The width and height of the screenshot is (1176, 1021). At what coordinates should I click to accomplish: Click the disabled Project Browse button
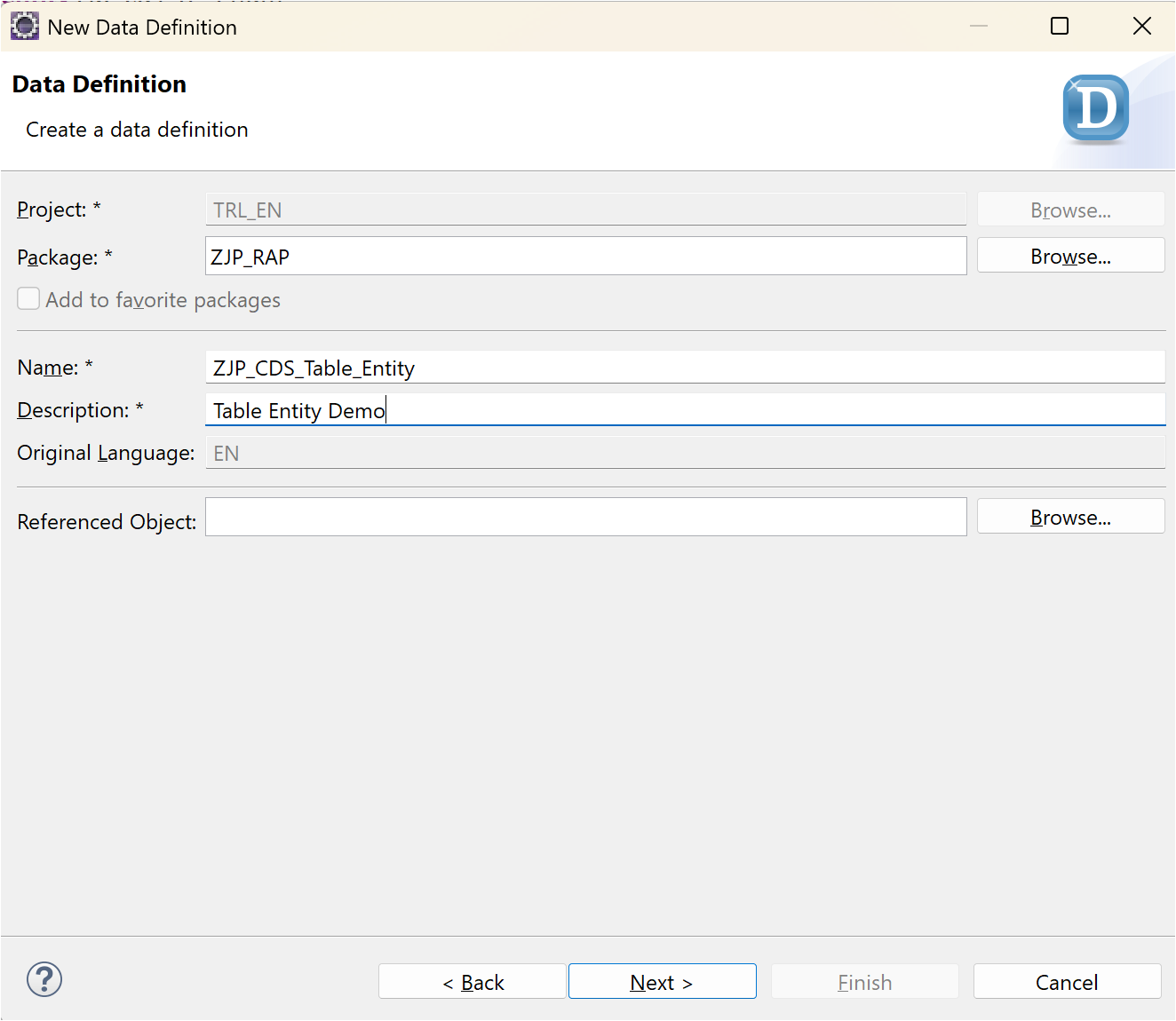pos(1070,210)
